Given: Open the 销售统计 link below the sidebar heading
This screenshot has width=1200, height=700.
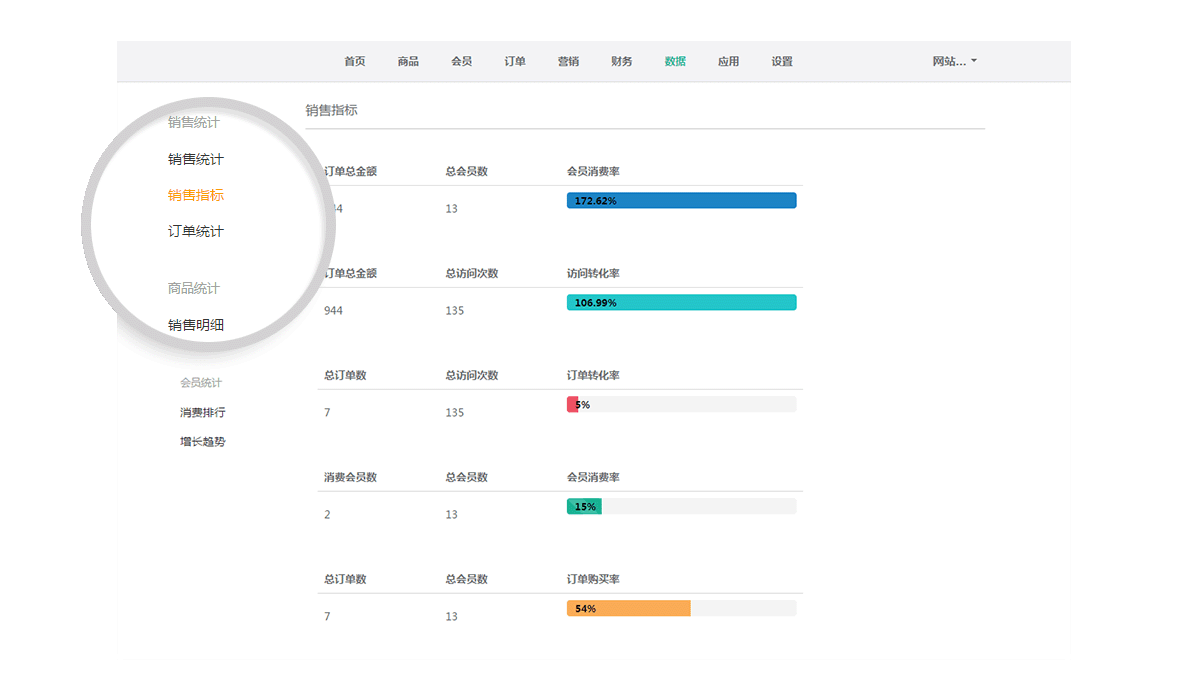Looking at the screenshot, I should point(196,159).
